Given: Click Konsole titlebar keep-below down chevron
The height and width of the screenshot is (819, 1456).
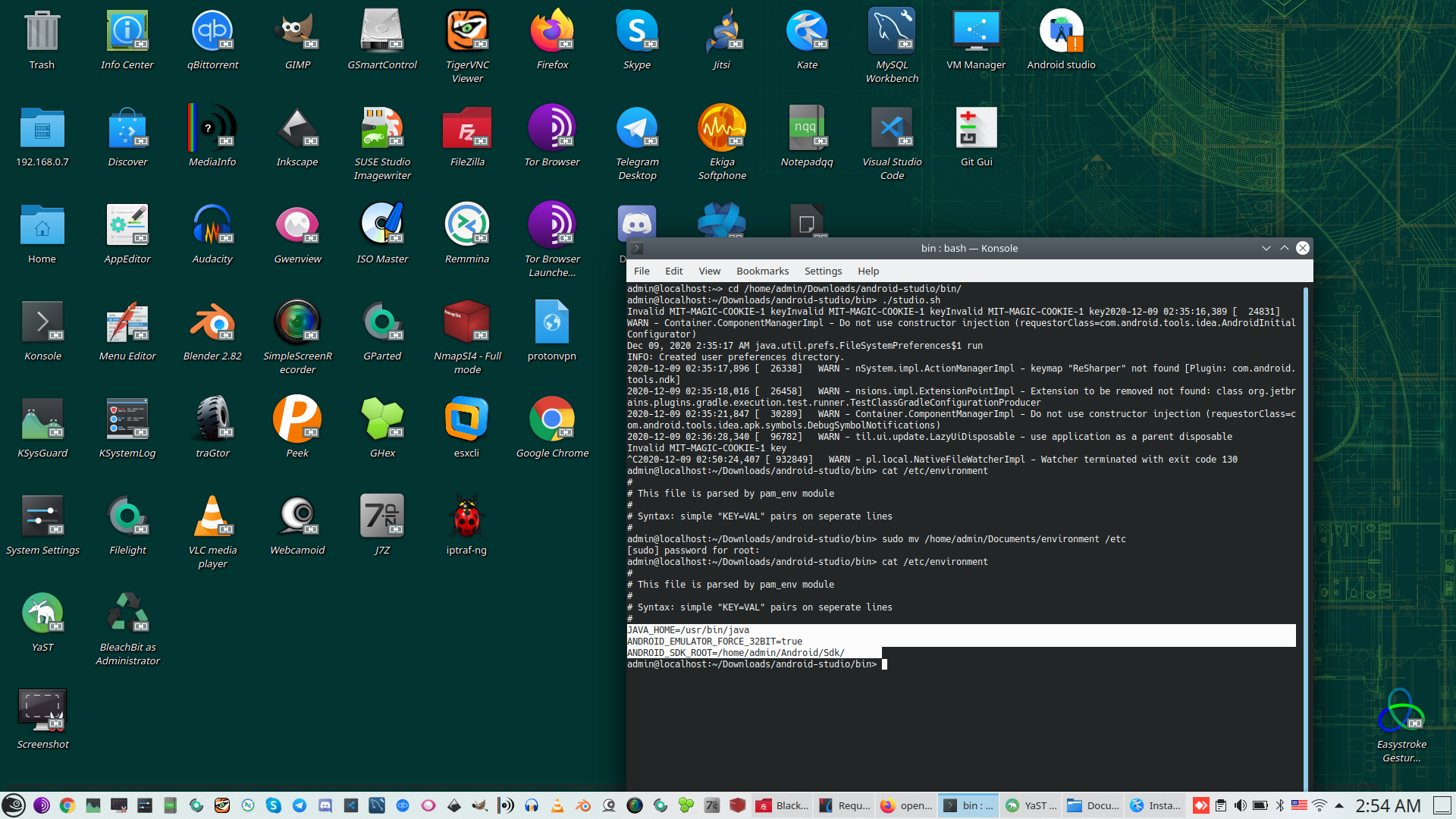Looking at the screenshot, I should click(1266, 248).
